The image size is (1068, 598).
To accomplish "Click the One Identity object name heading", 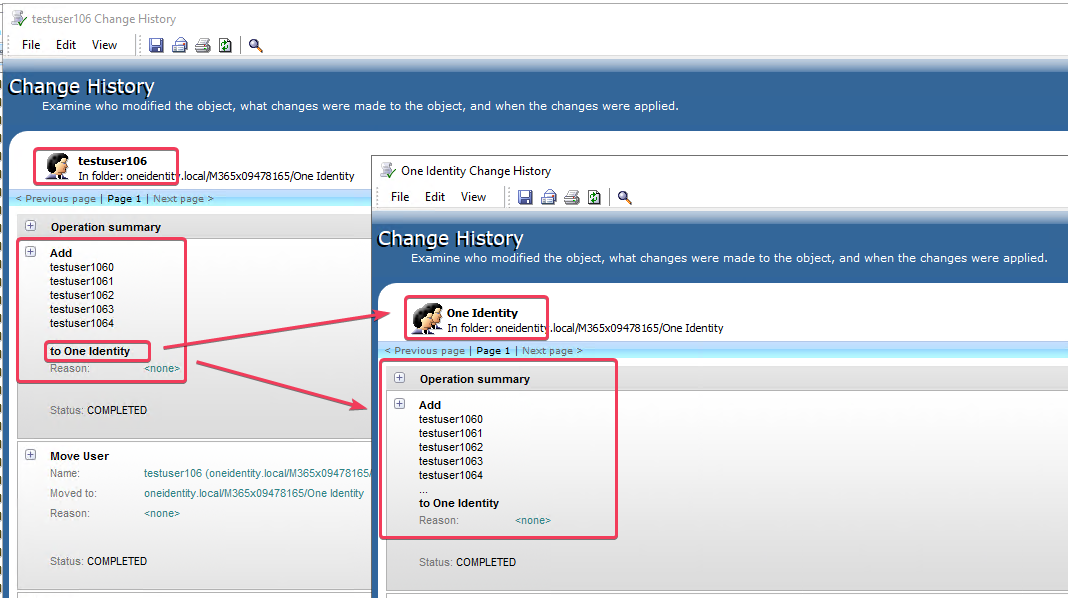I will (482, 313).
